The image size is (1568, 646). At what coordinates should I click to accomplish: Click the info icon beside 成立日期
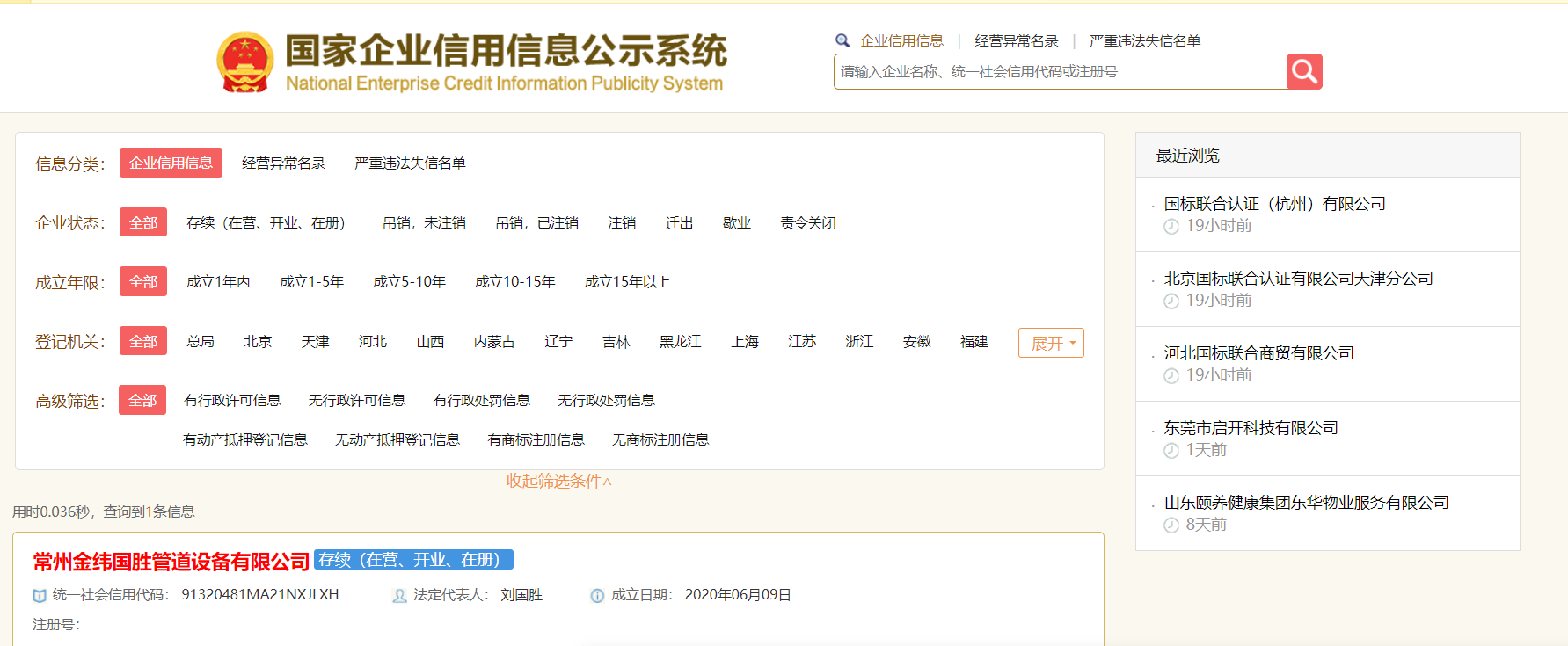tap(597, 596)
